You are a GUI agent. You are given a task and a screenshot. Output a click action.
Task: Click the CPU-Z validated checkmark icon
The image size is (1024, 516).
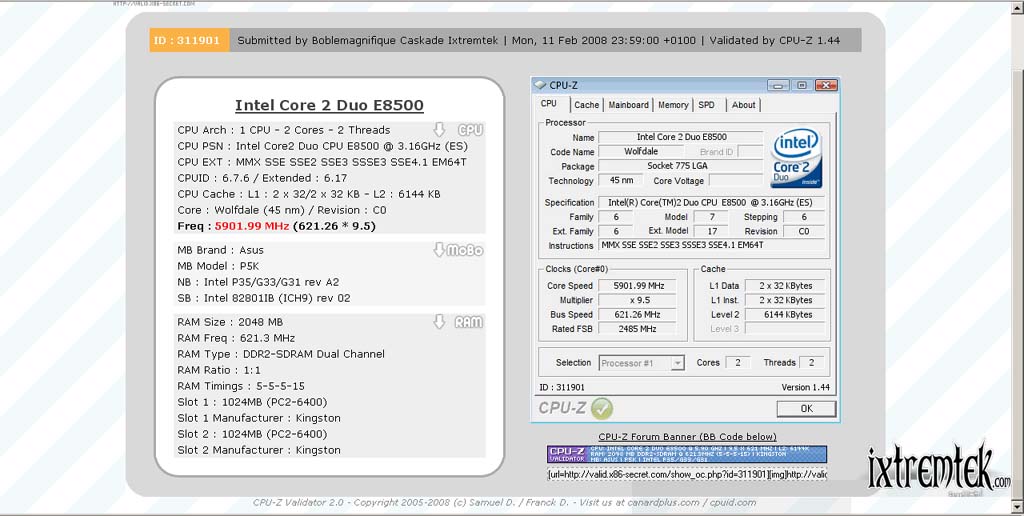(x=601, y=409)
